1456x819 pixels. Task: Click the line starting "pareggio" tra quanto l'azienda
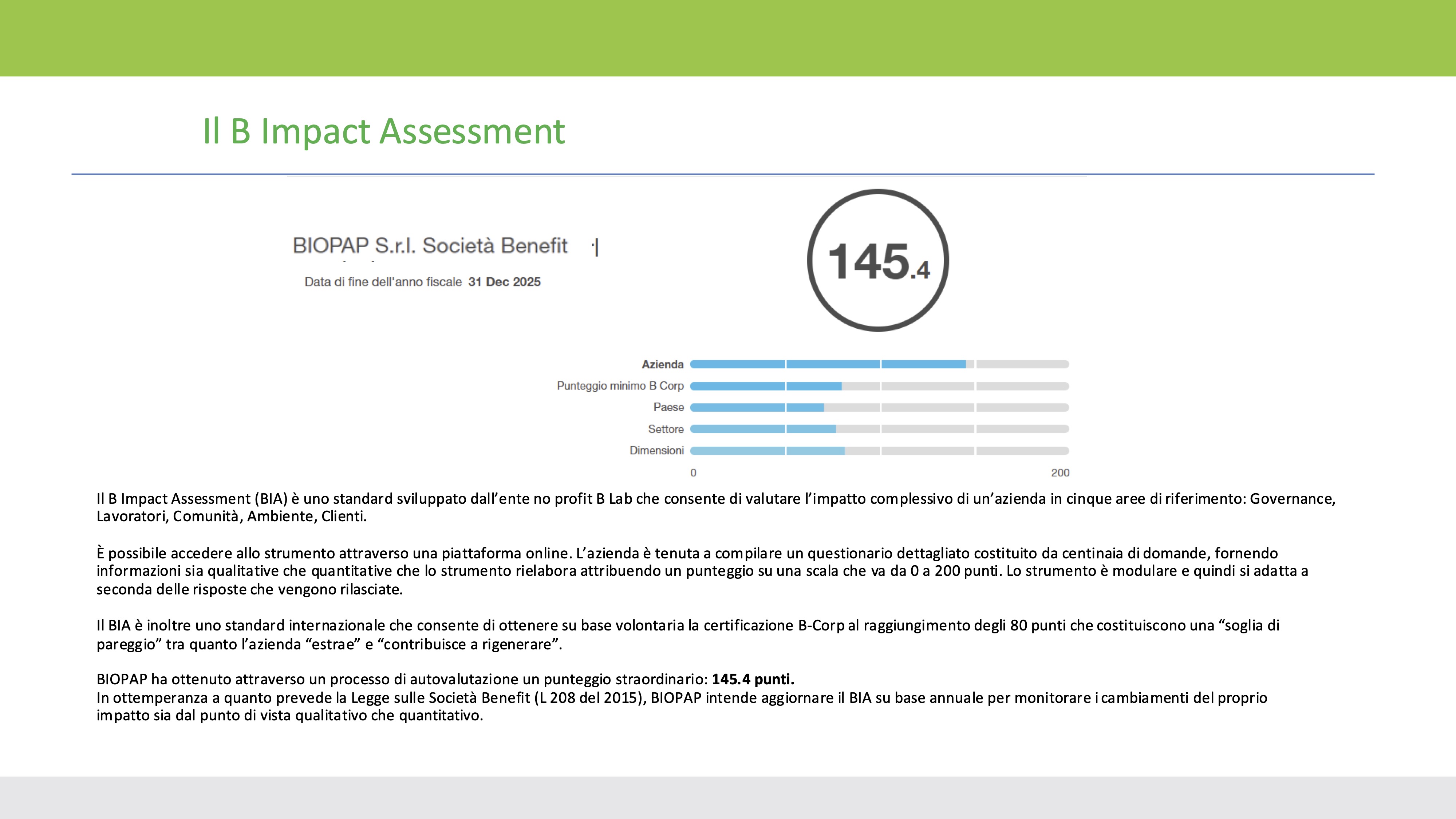tap(330, 644)
